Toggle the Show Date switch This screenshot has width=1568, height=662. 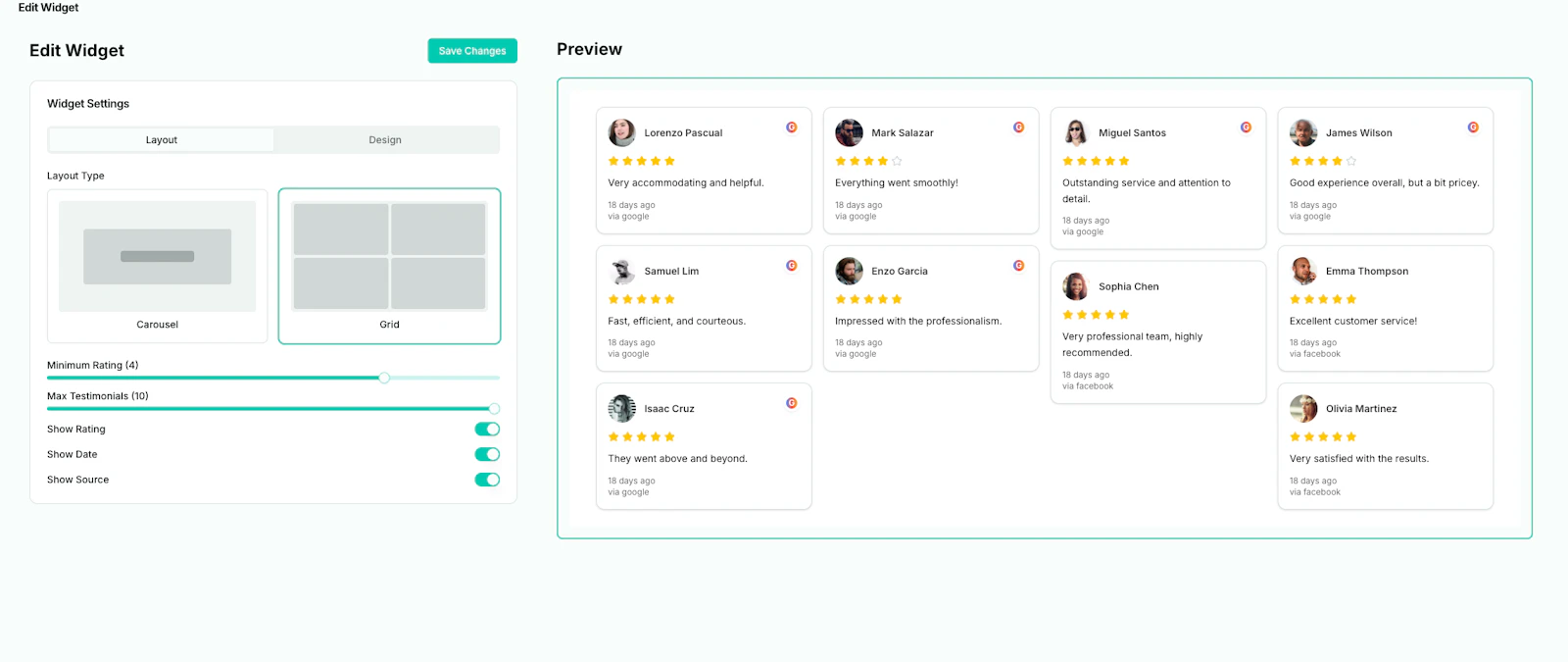(x=487, y=454)
